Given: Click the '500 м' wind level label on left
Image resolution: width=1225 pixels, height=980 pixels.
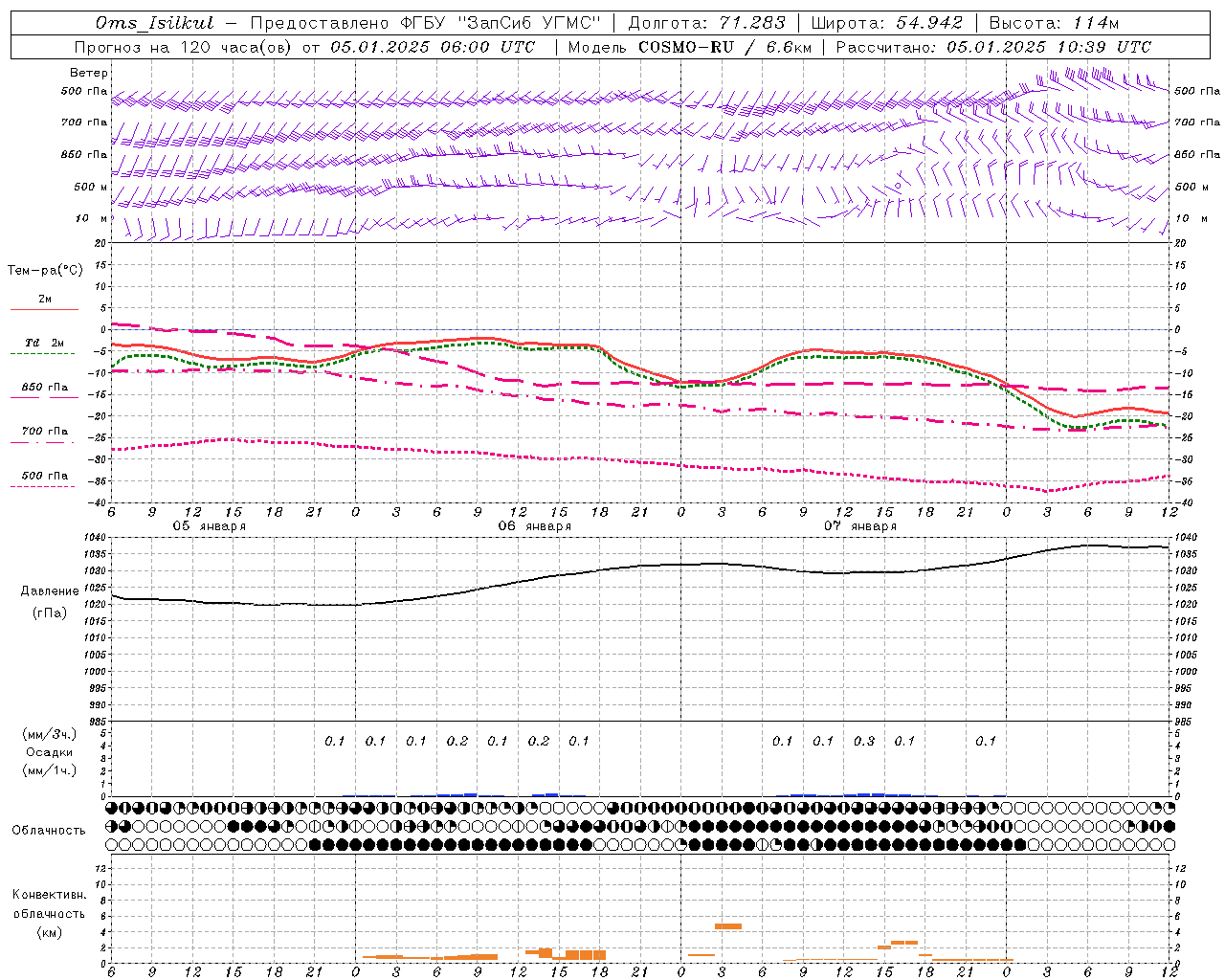Looking at the screenshot, I should 92,187.
